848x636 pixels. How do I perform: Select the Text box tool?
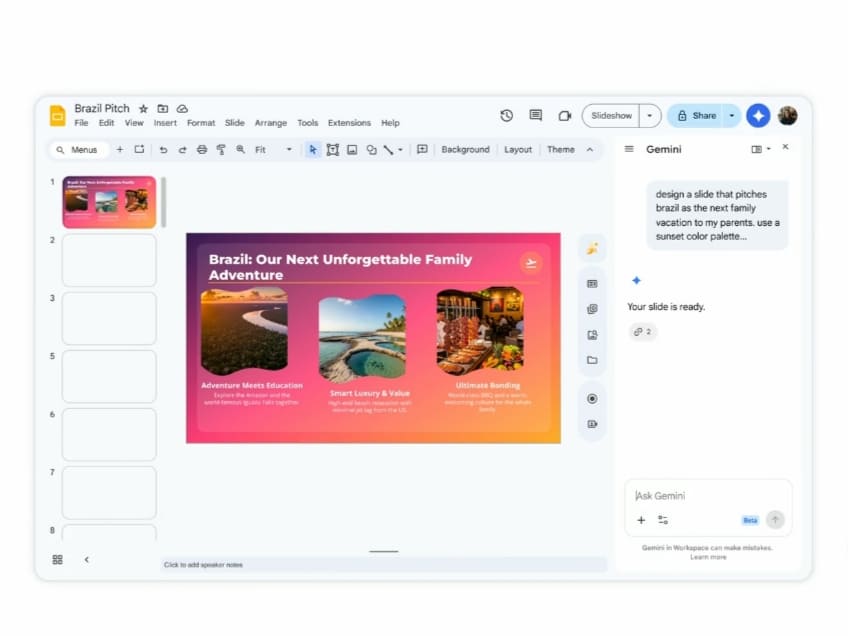334,148
